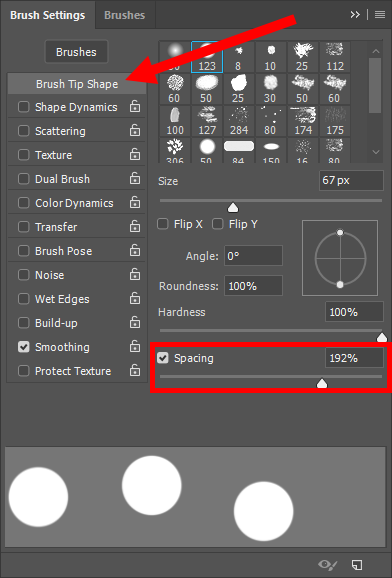This screenshot has width=392, height=578.
Task: Choose the brush tip preset labeled 127
Action: (207, 121)
